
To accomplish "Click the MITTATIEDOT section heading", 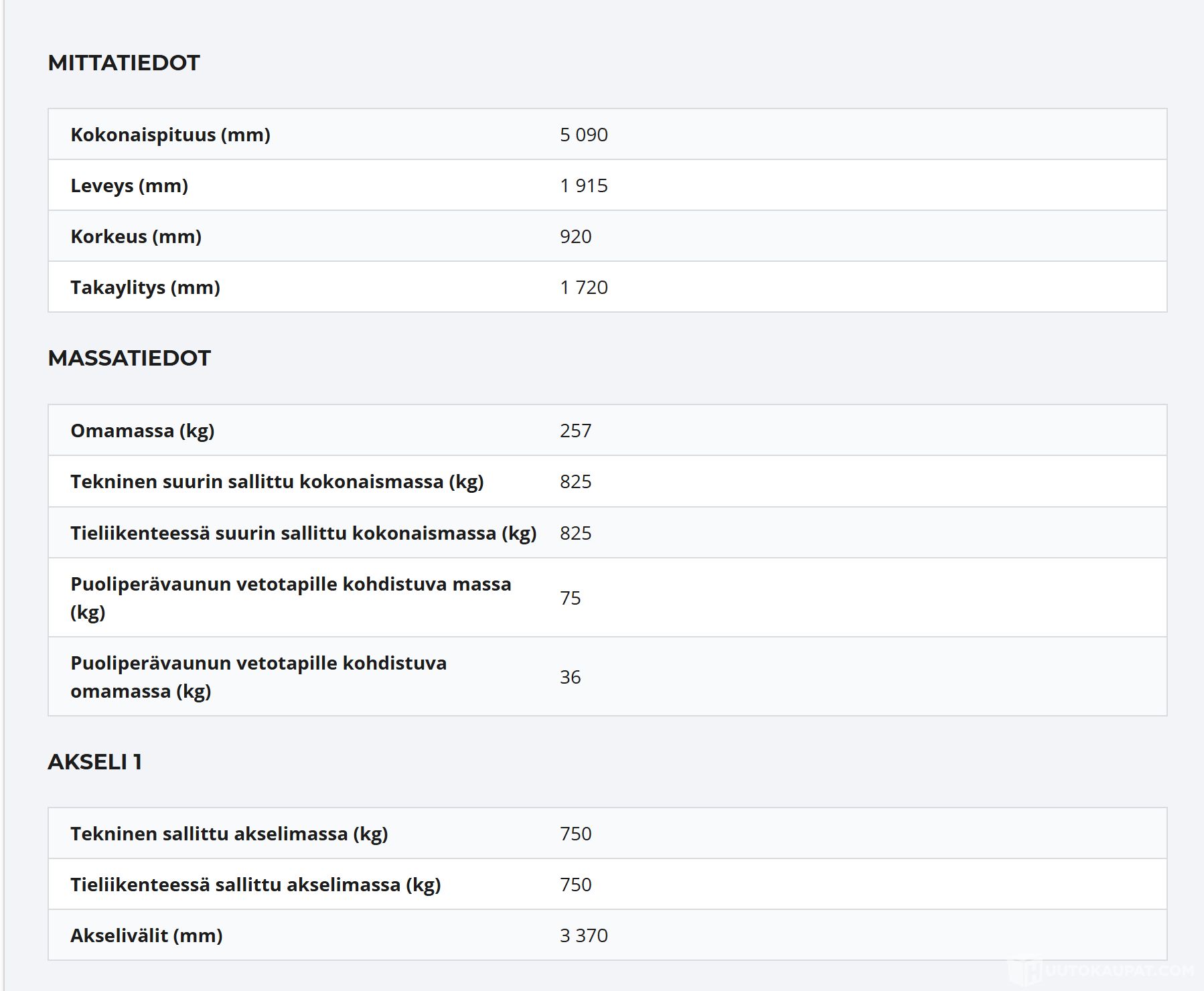I will tap(124, 63).
